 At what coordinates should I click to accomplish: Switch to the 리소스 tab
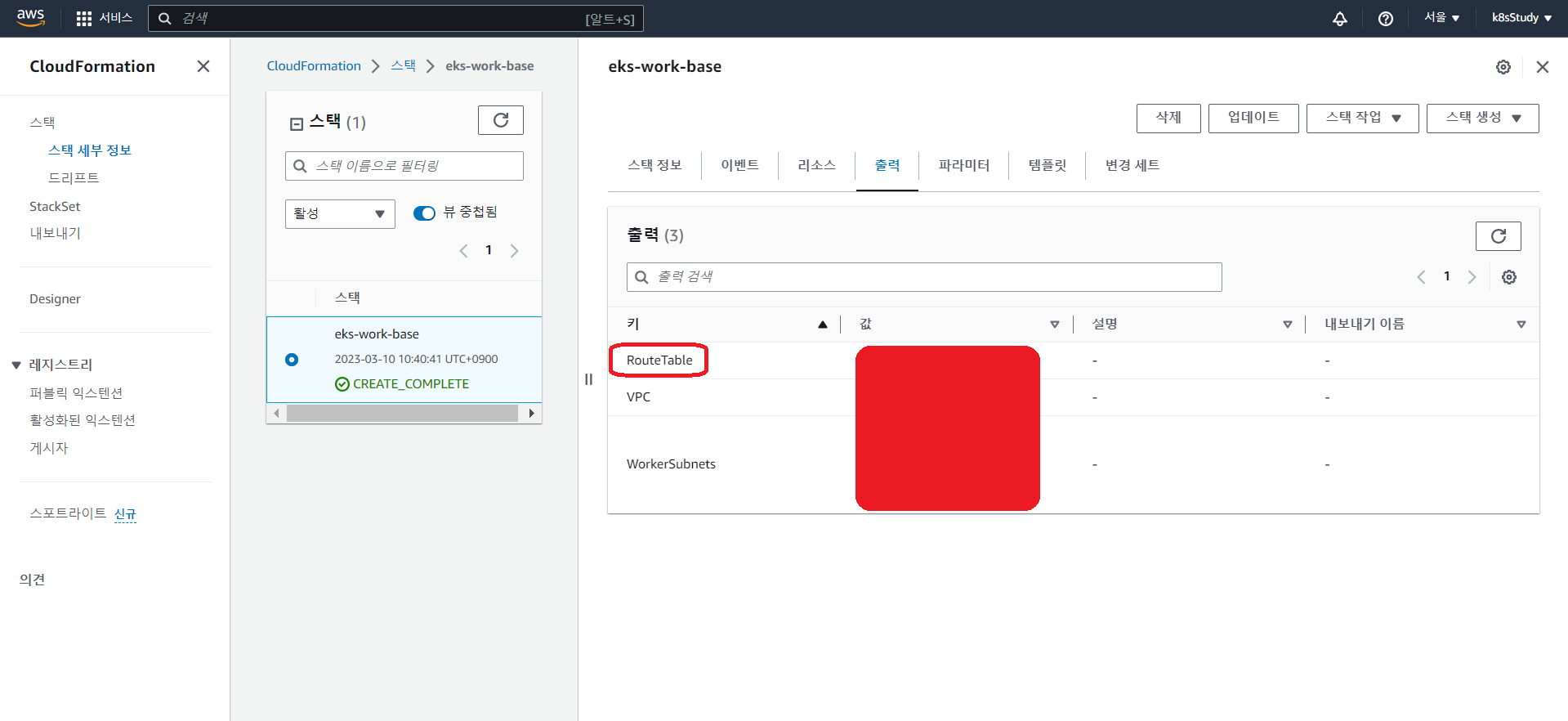click(x=816, y=165)
